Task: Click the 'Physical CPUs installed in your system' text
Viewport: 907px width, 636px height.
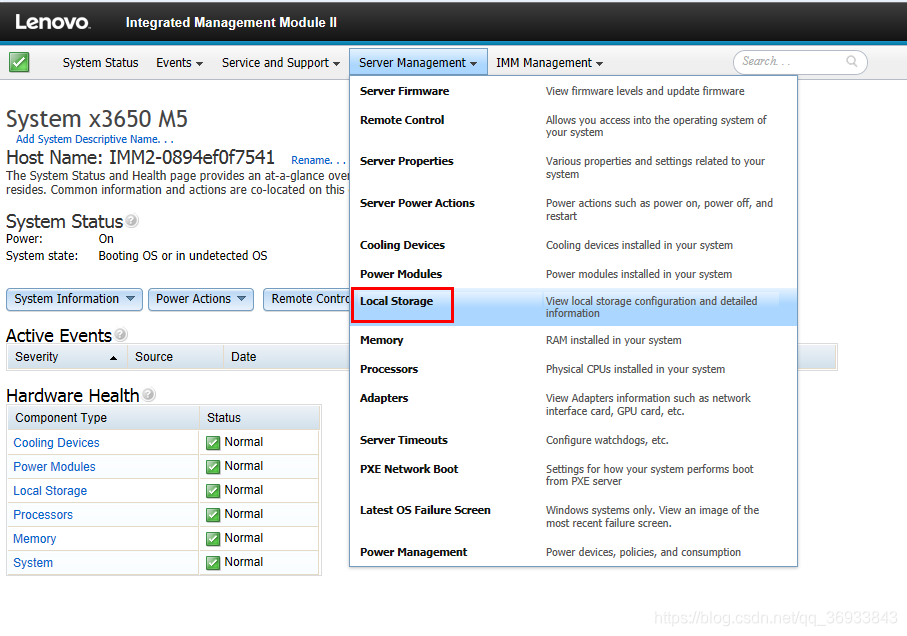Action: (x=635, y=369)
